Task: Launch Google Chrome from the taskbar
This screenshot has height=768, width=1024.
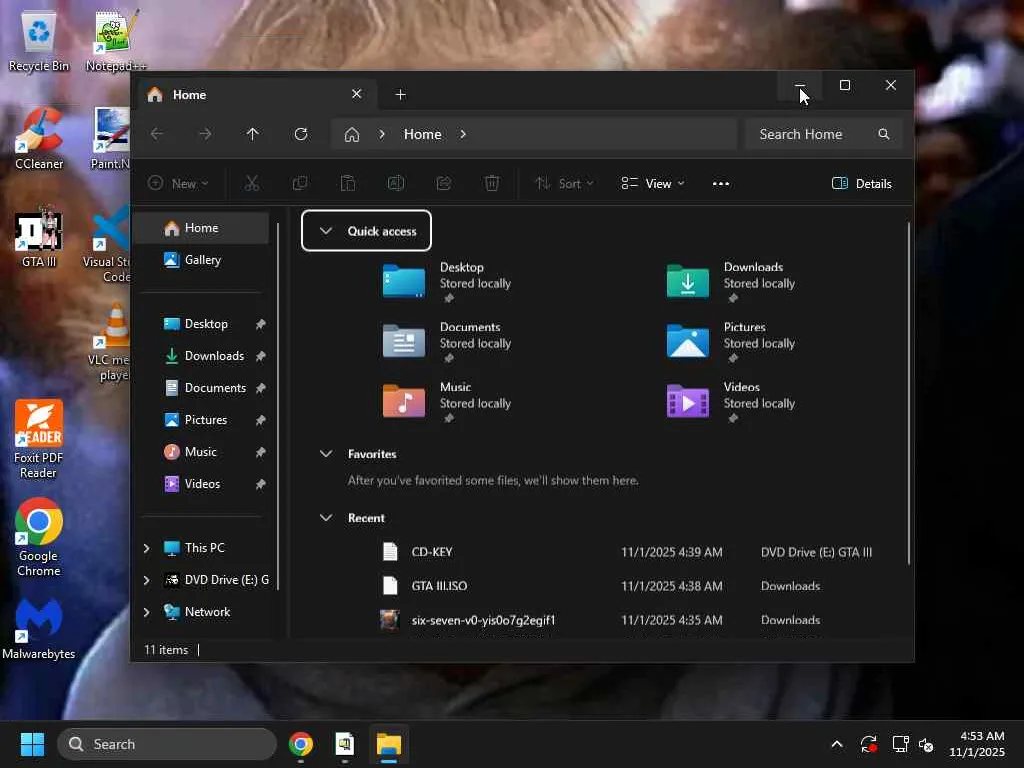Action: (301, 744)
